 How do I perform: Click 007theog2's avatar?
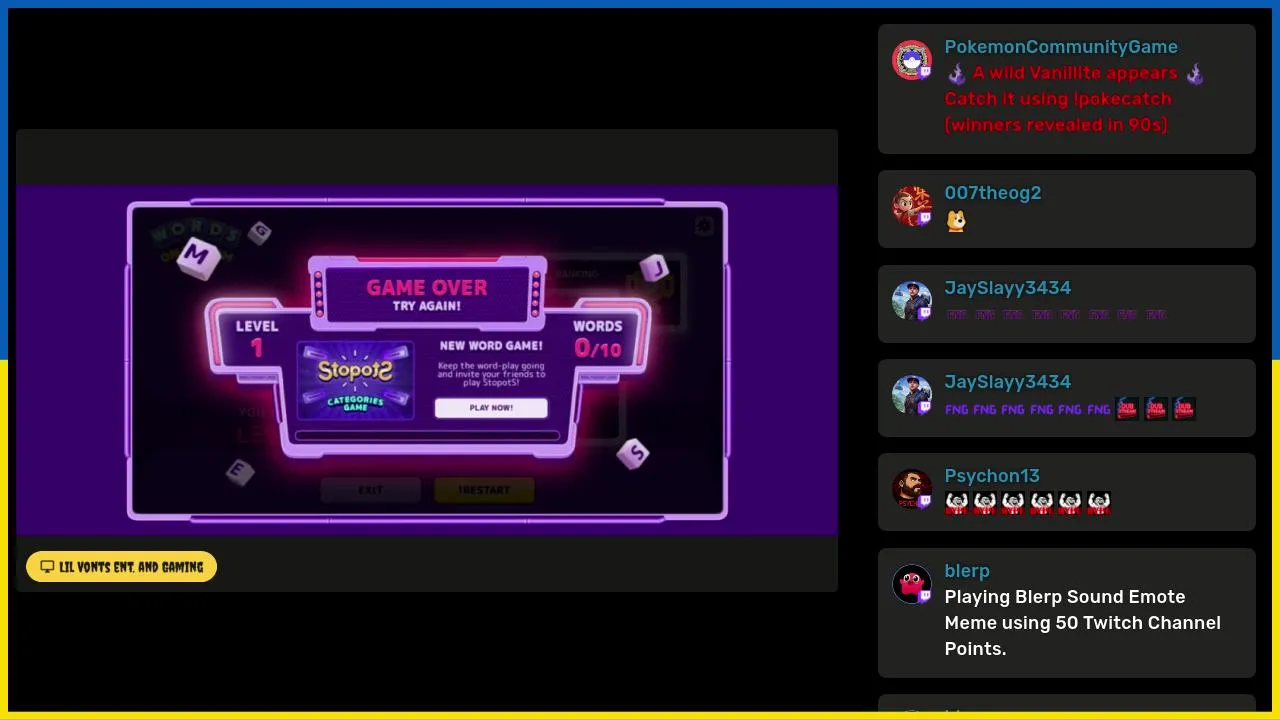912,206
